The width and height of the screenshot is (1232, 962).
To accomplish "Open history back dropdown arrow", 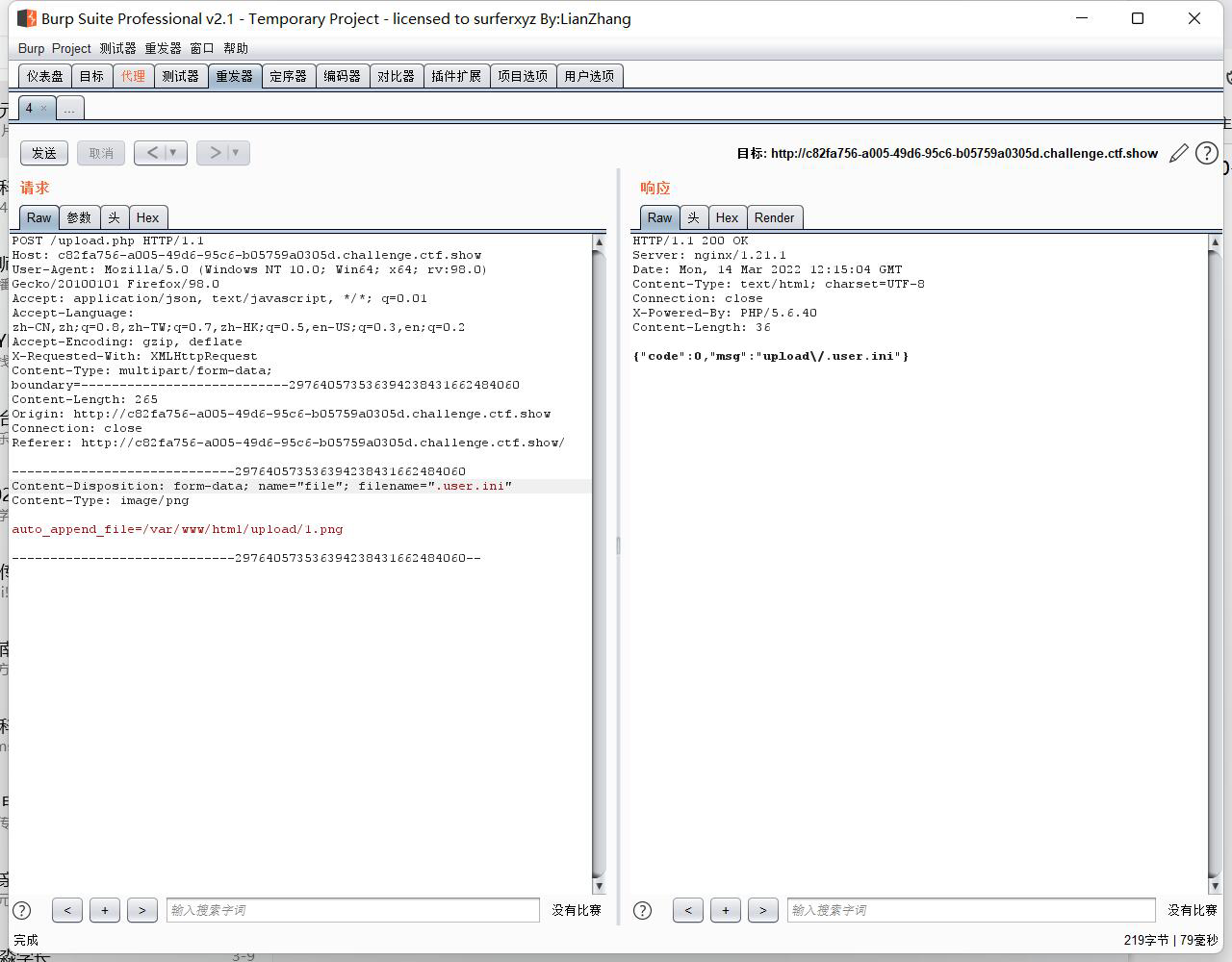I will pos(174,153).
